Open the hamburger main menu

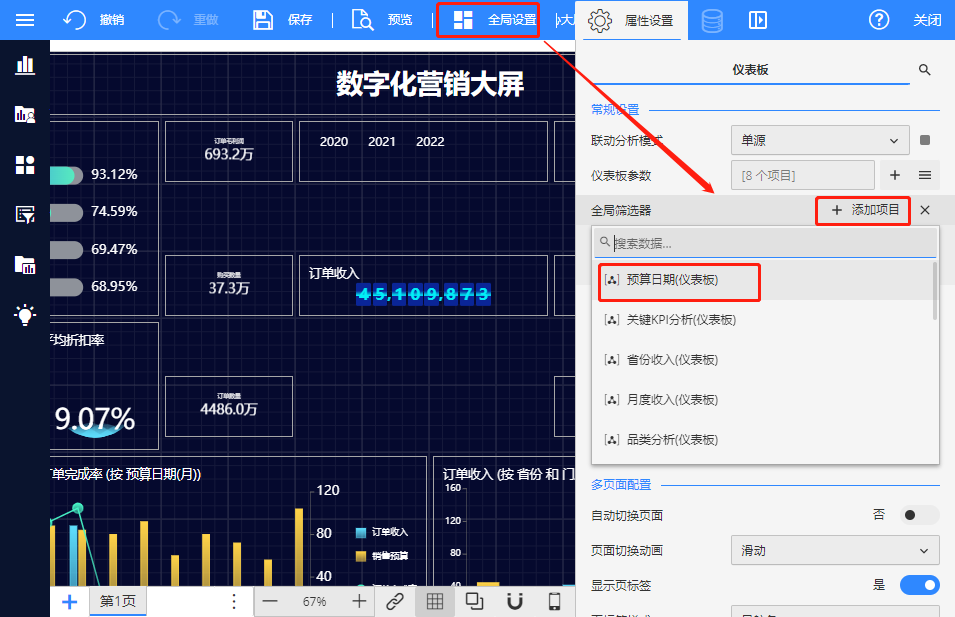[x=25, y=20]
